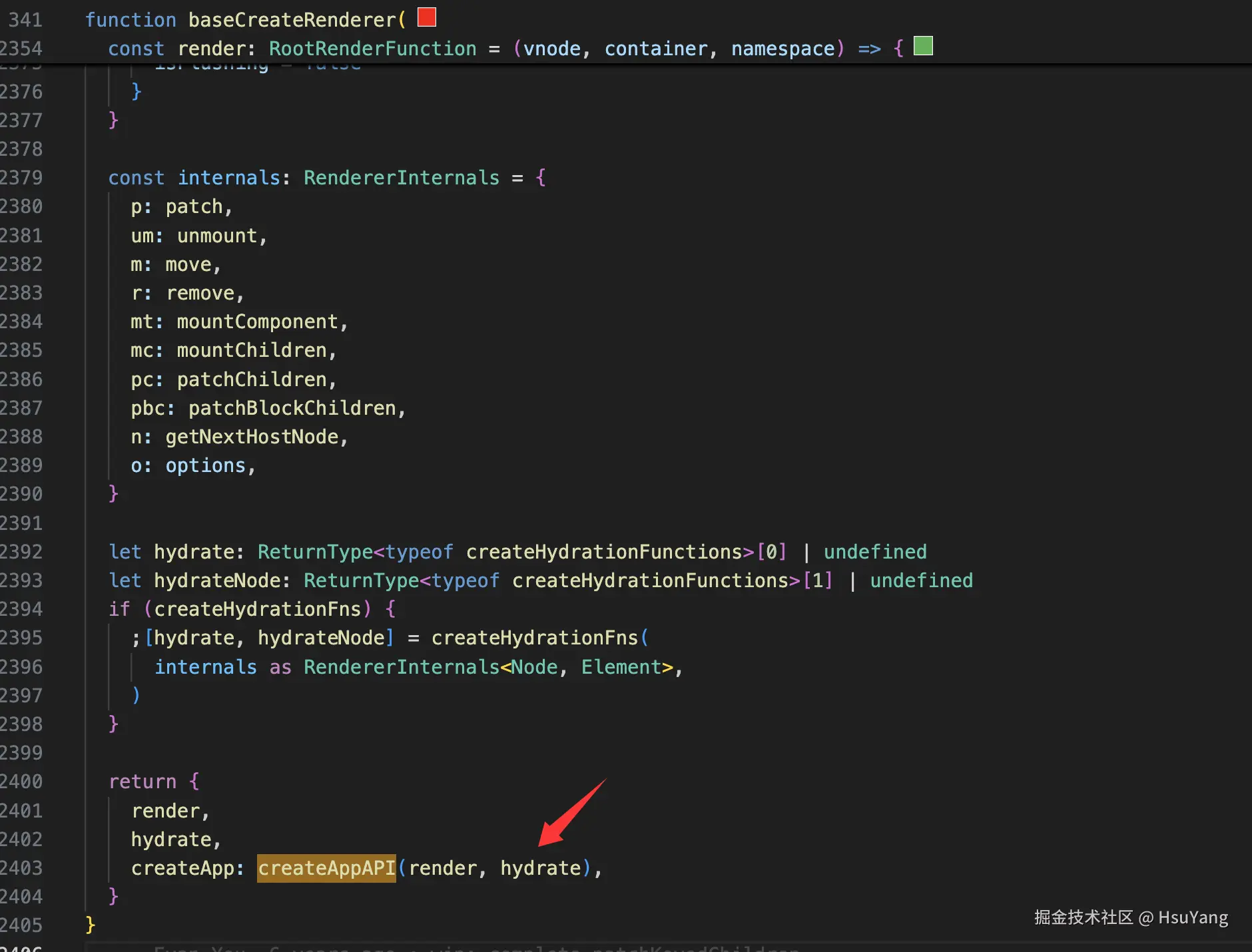The width and height of the screenshot is (1252, 952).
Task: Click createHydrationFns call on line 2395
Action: (535, 638)
